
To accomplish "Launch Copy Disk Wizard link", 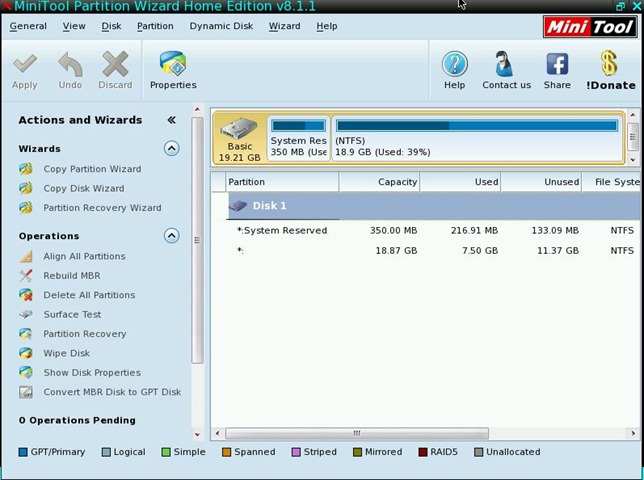I will coord(84,188).
